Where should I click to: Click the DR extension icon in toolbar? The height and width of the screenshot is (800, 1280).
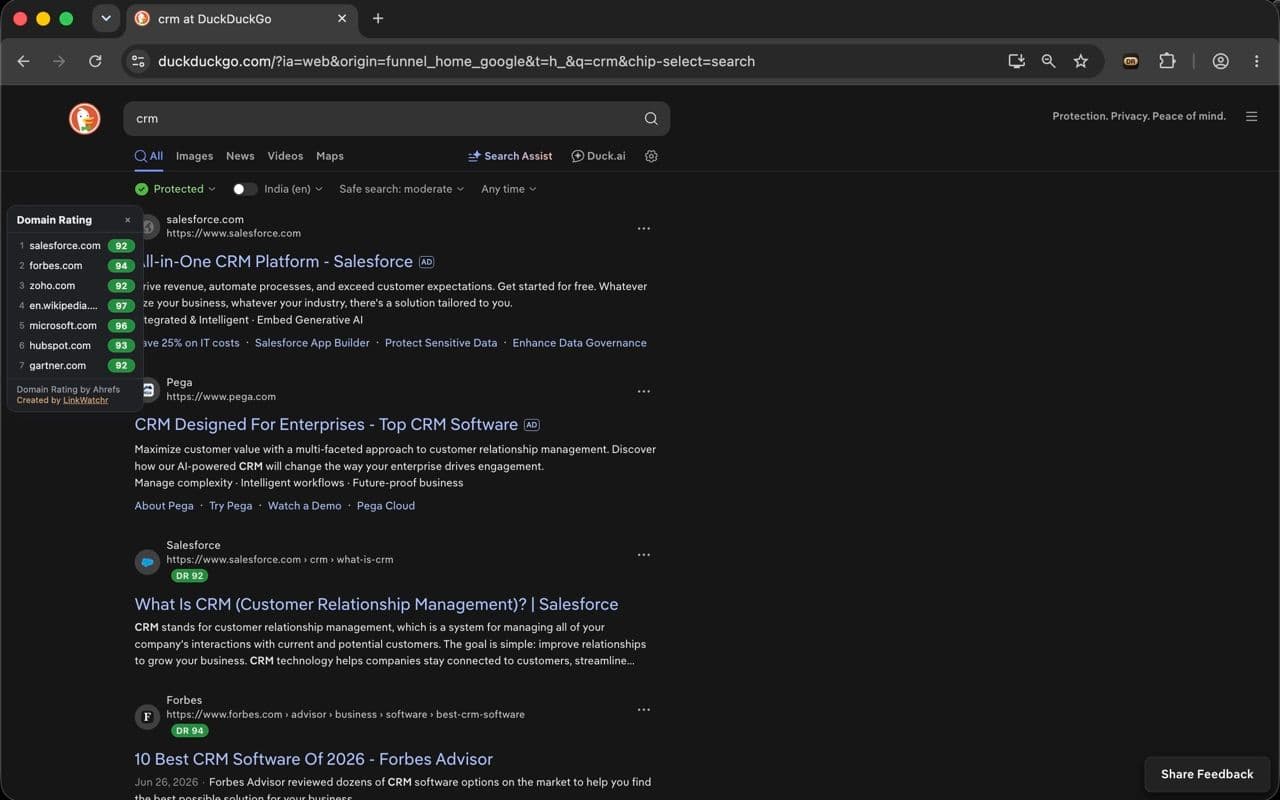1131,61
